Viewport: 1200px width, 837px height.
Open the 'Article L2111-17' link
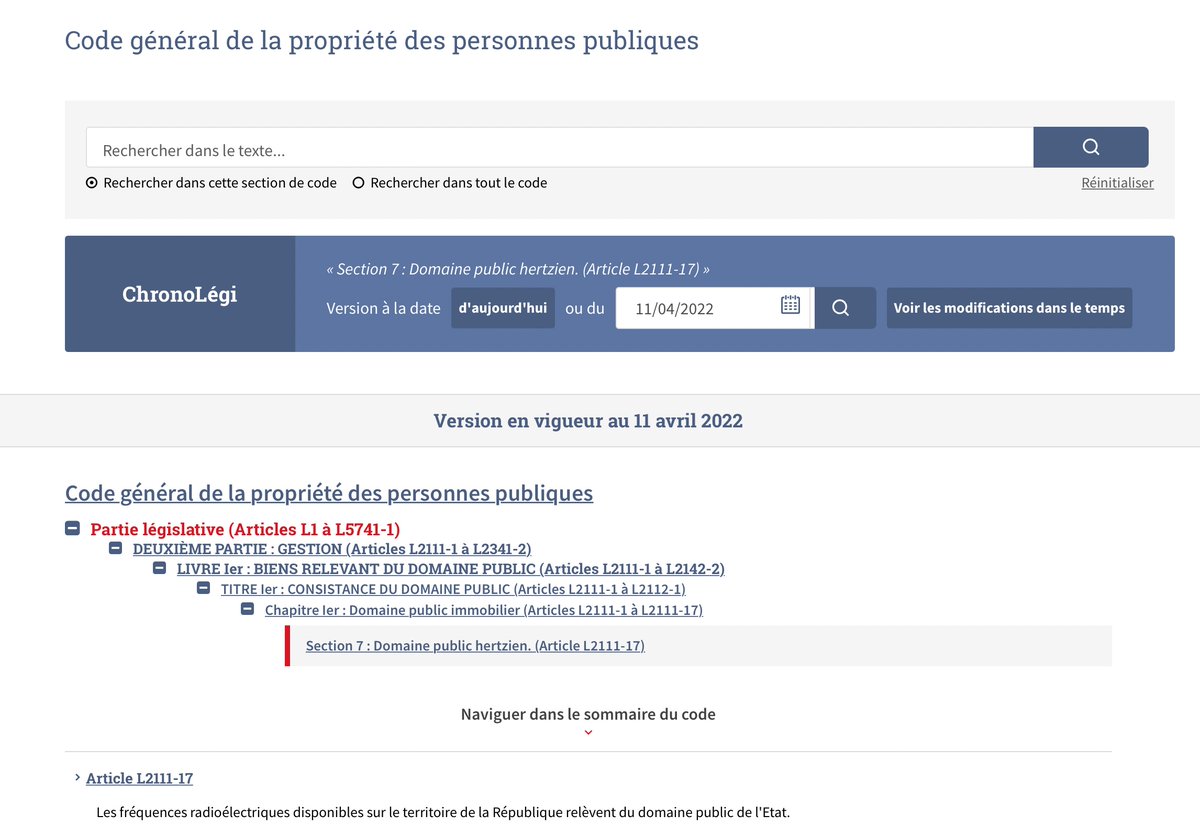point(139,778)
